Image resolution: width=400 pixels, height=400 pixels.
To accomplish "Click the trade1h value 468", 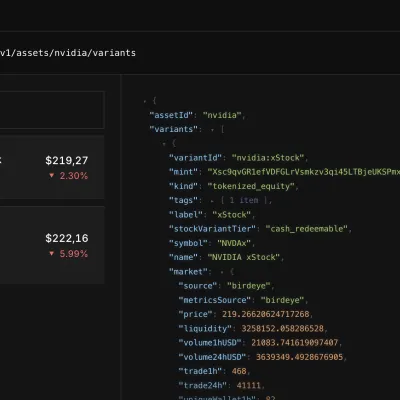I will tap(239, 371).
